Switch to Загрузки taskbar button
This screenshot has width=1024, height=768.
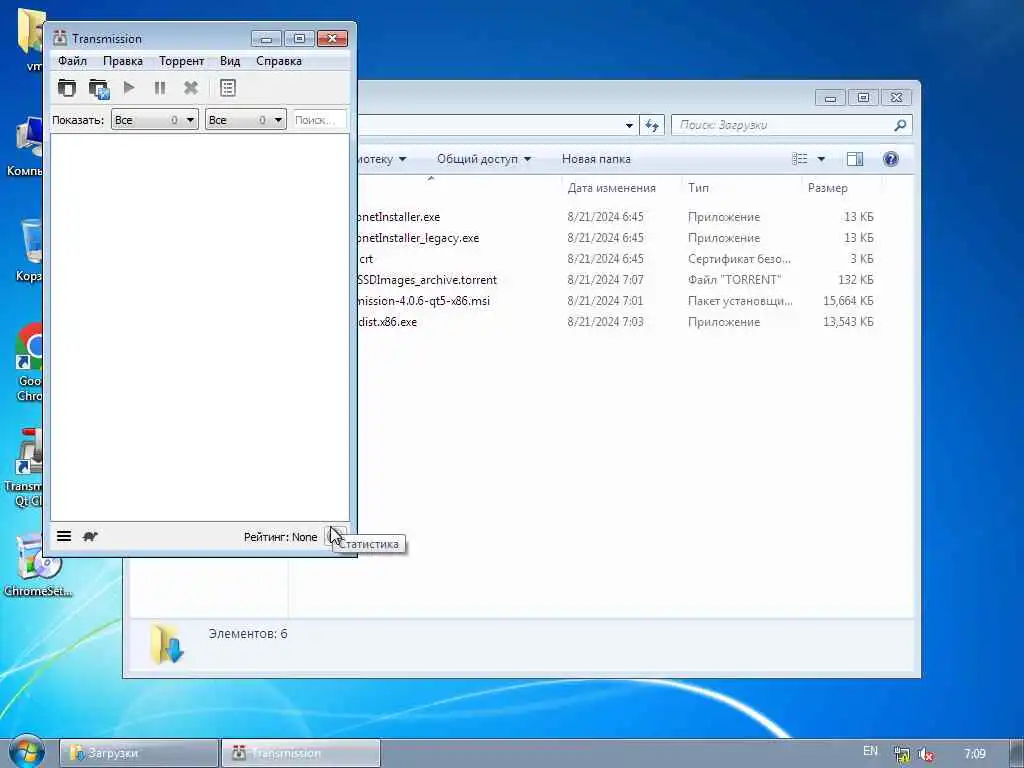[x=139, y=753]
